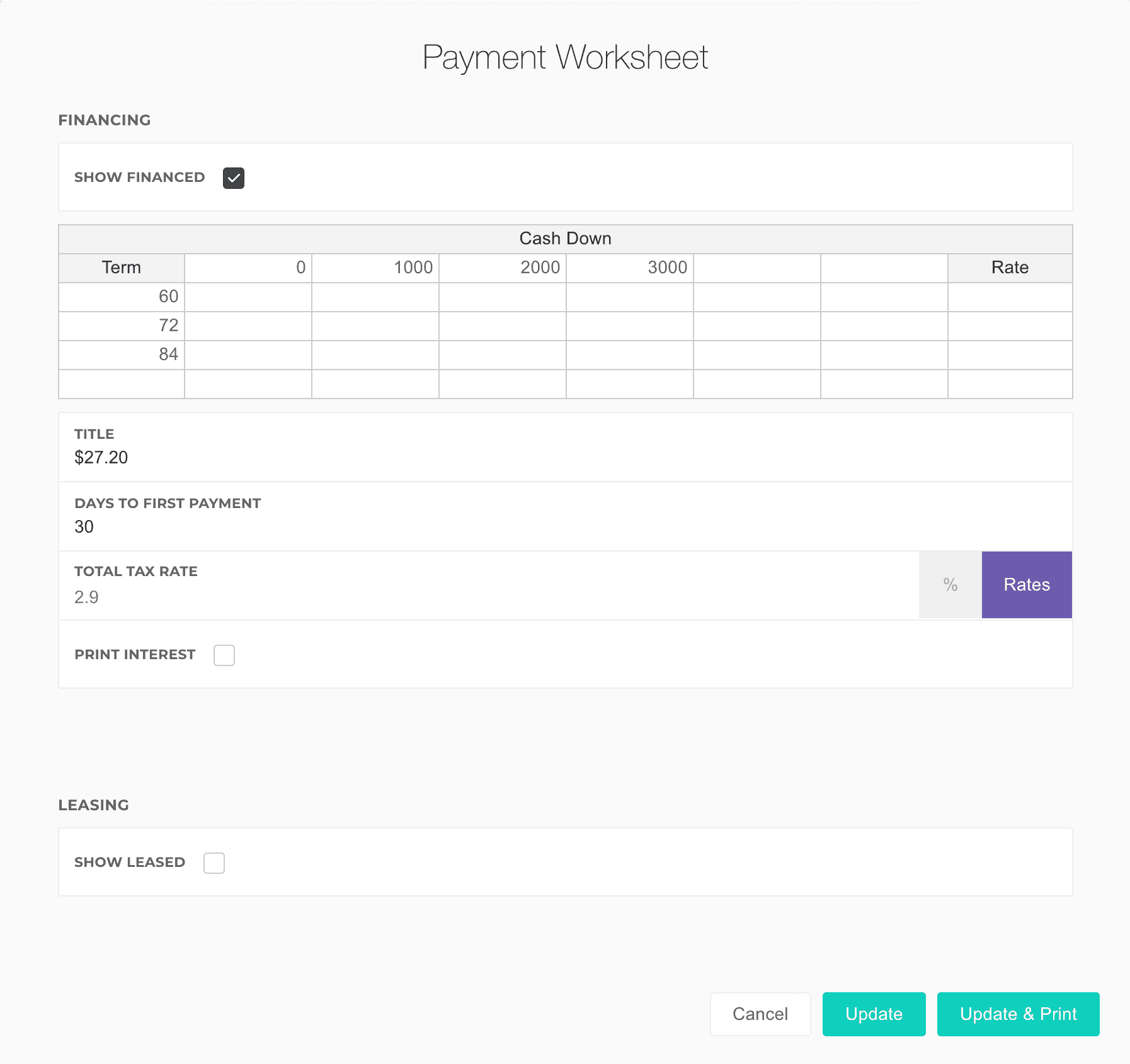The width and height of the screenshot is (1130, 1064).
Task: Select the 72 month term cell
Action: tap(122, 325)
